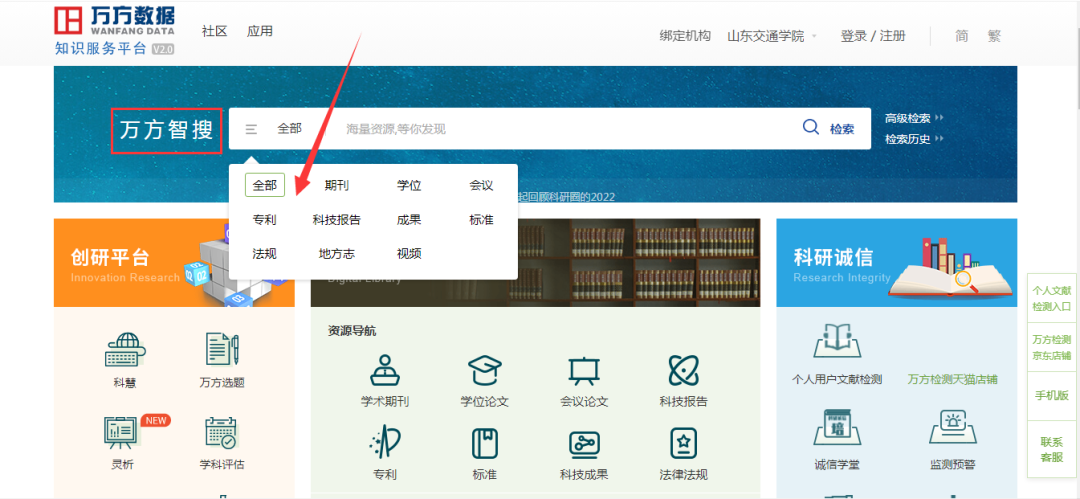Image resolution: width=1080 pixels, height=499 pixels.
Task: Toggle the resource type list icon
Action: [x=251, y=129]
